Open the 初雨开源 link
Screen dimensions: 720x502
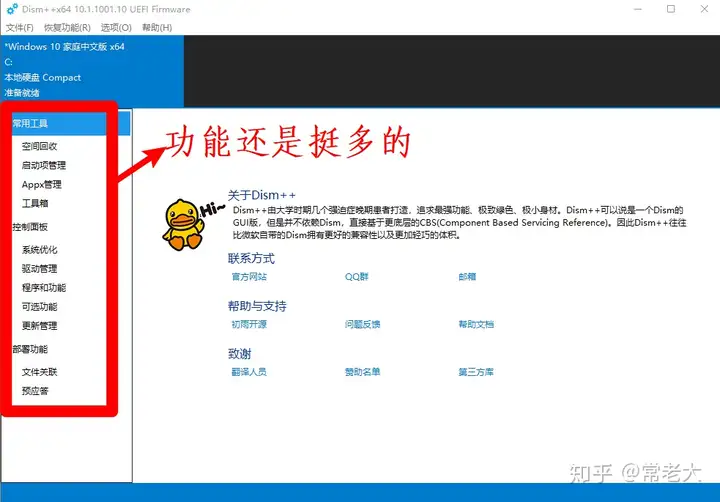(x=249, y=324)
